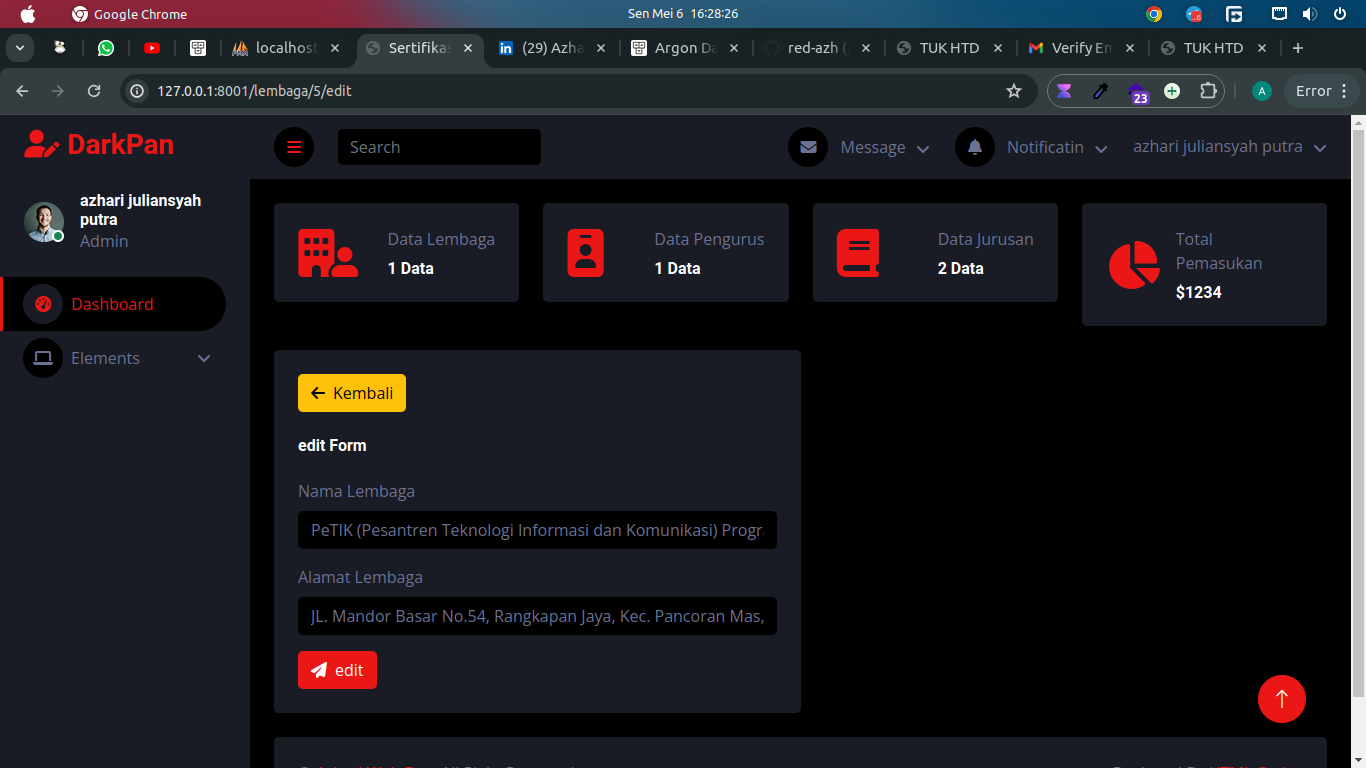Submit form with red edit button
This screenshot has height=768, width=1366.
click(337, 670)
